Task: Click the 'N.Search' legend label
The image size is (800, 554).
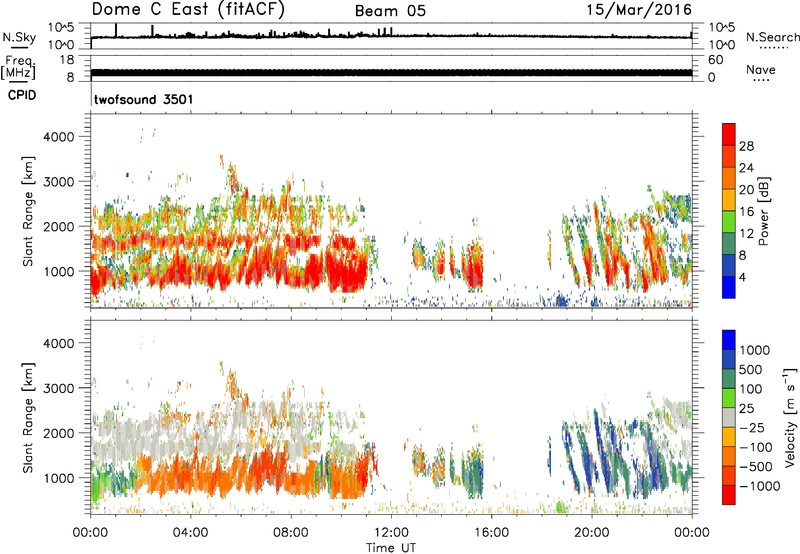Action: [x=773, y=37]
